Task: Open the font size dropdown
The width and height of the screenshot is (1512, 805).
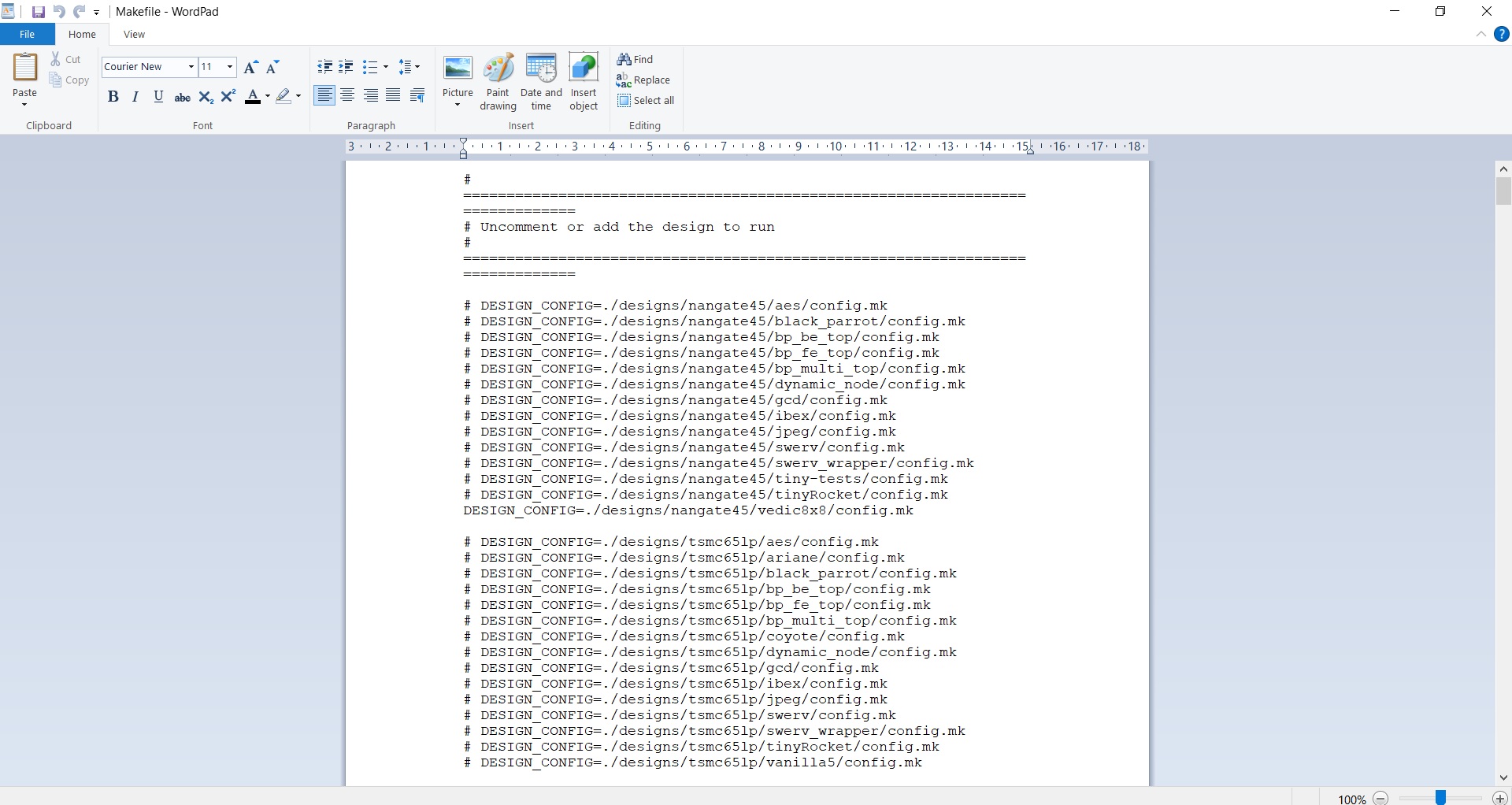Action: point(228,67)
